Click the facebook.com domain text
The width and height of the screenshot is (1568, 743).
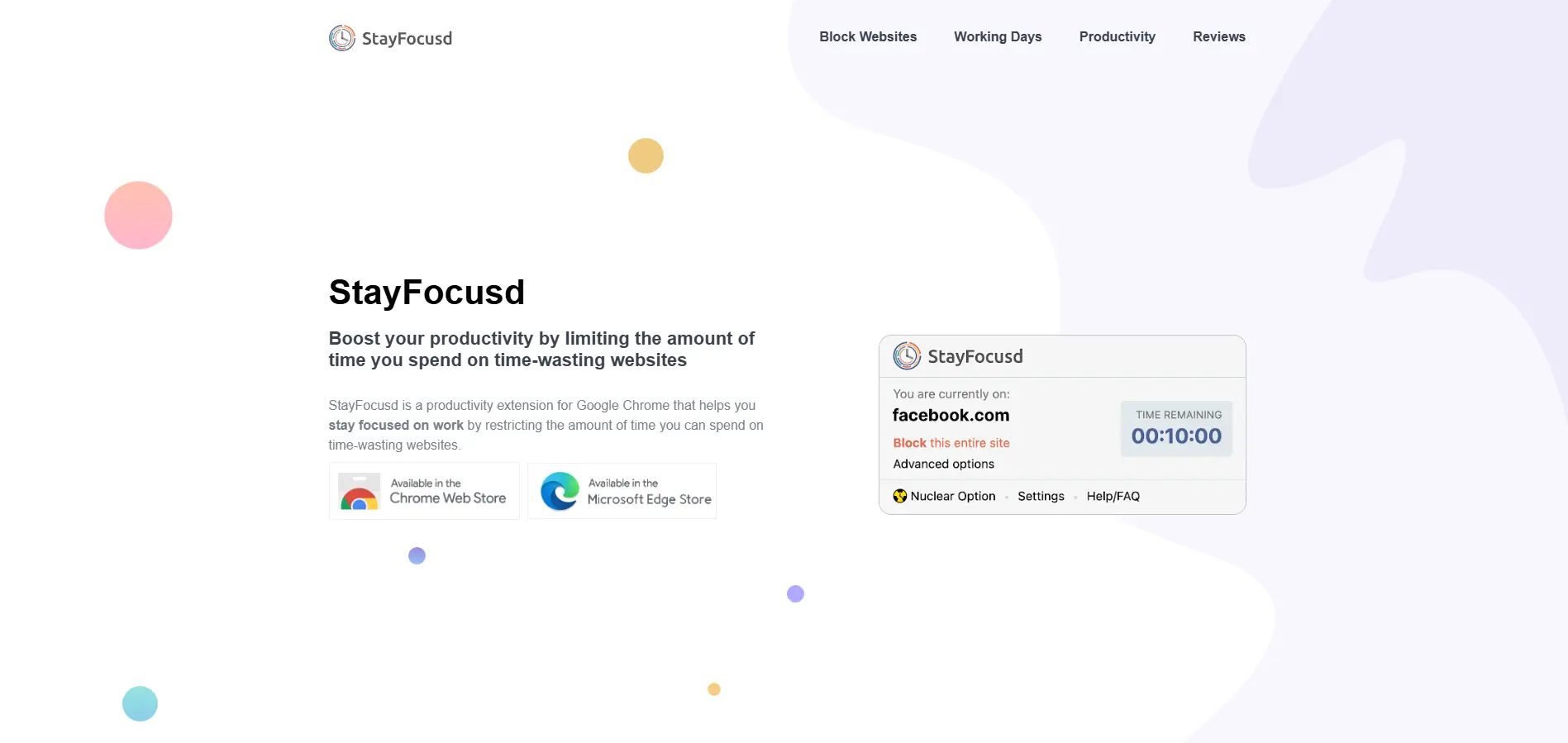coord(951,415)
